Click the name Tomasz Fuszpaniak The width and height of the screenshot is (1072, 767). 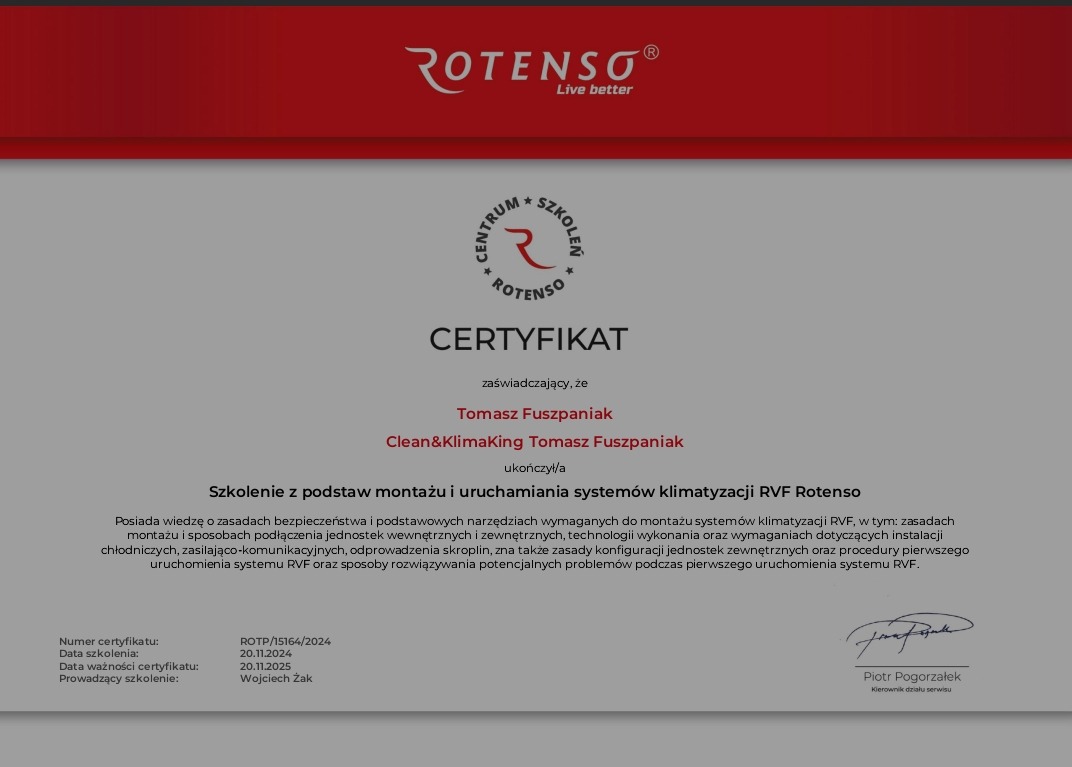[x=535, y=413]
